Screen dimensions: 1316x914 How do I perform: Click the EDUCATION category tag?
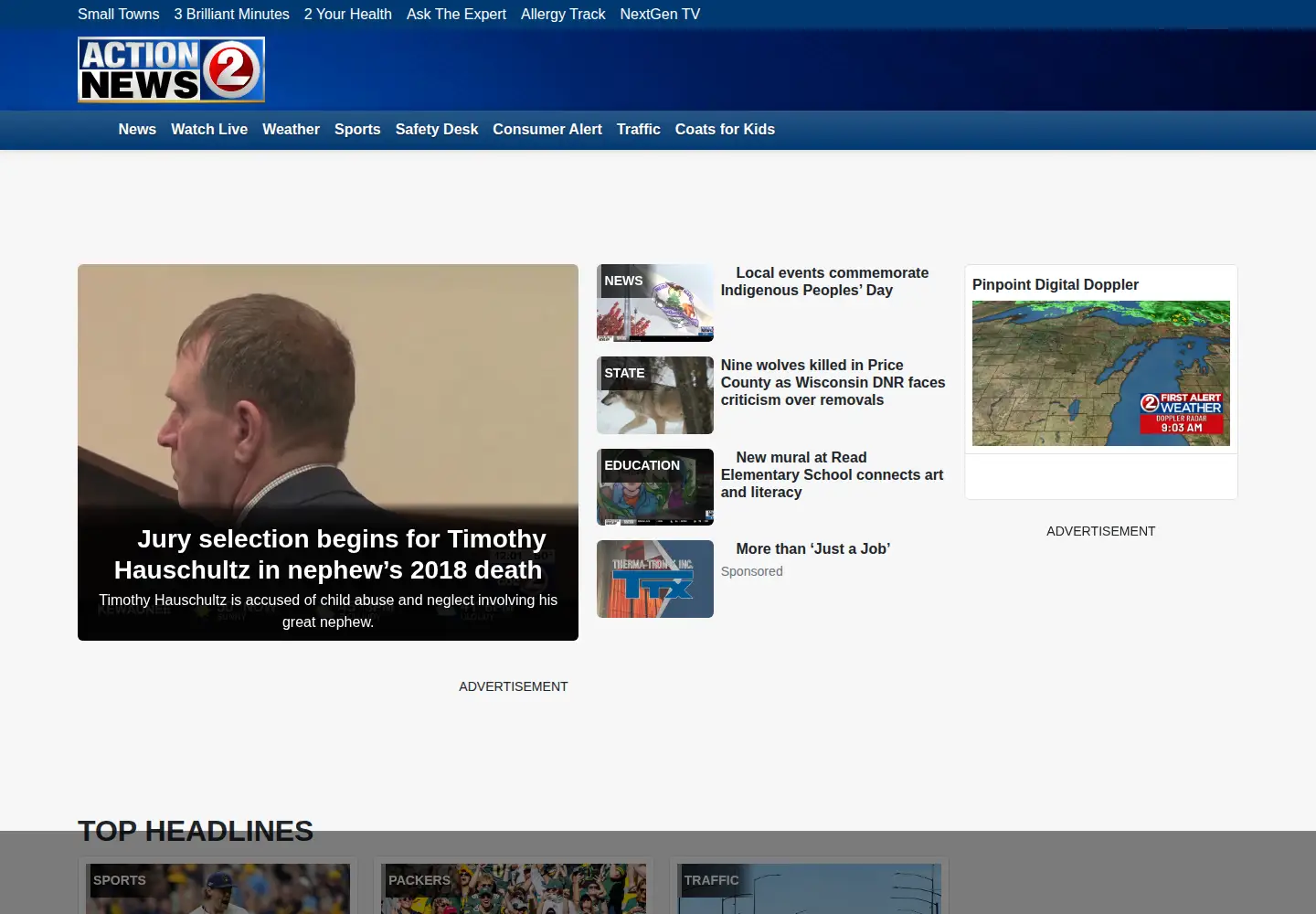(x=642, y=465)
